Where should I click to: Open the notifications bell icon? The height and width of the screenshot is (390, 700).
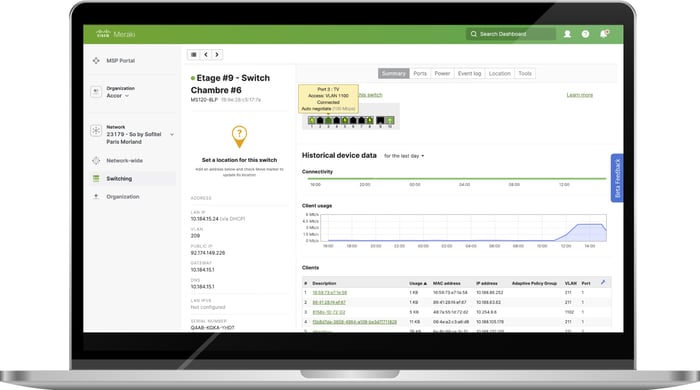pos(604,34)
